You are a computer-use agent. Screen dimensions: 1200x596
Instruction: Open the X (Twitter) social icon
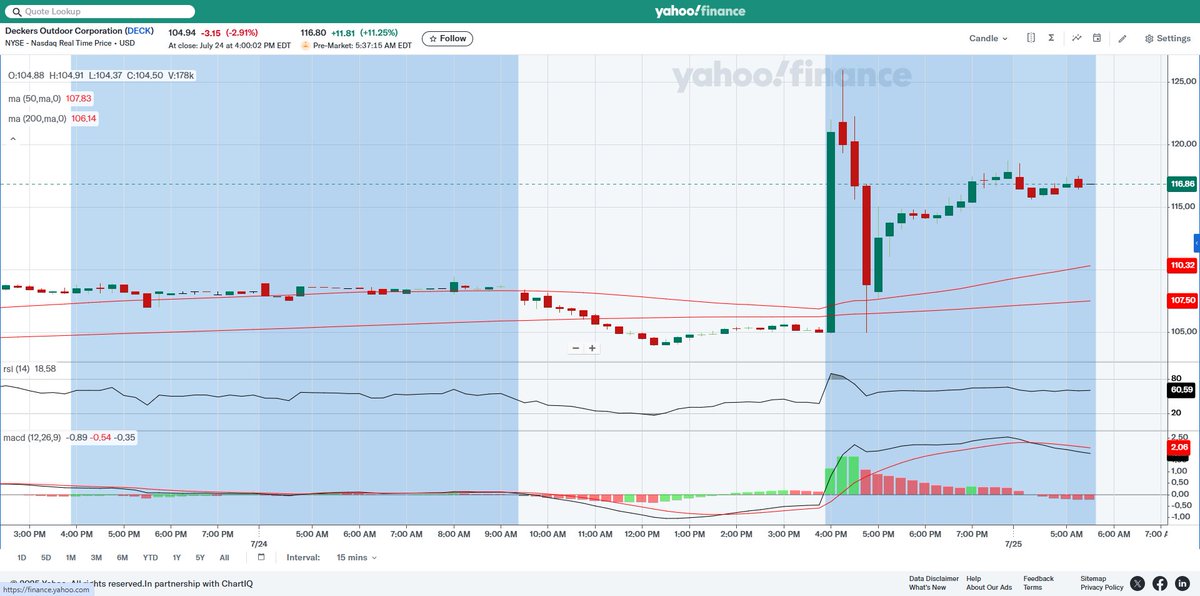click(x=1138, y=583)
